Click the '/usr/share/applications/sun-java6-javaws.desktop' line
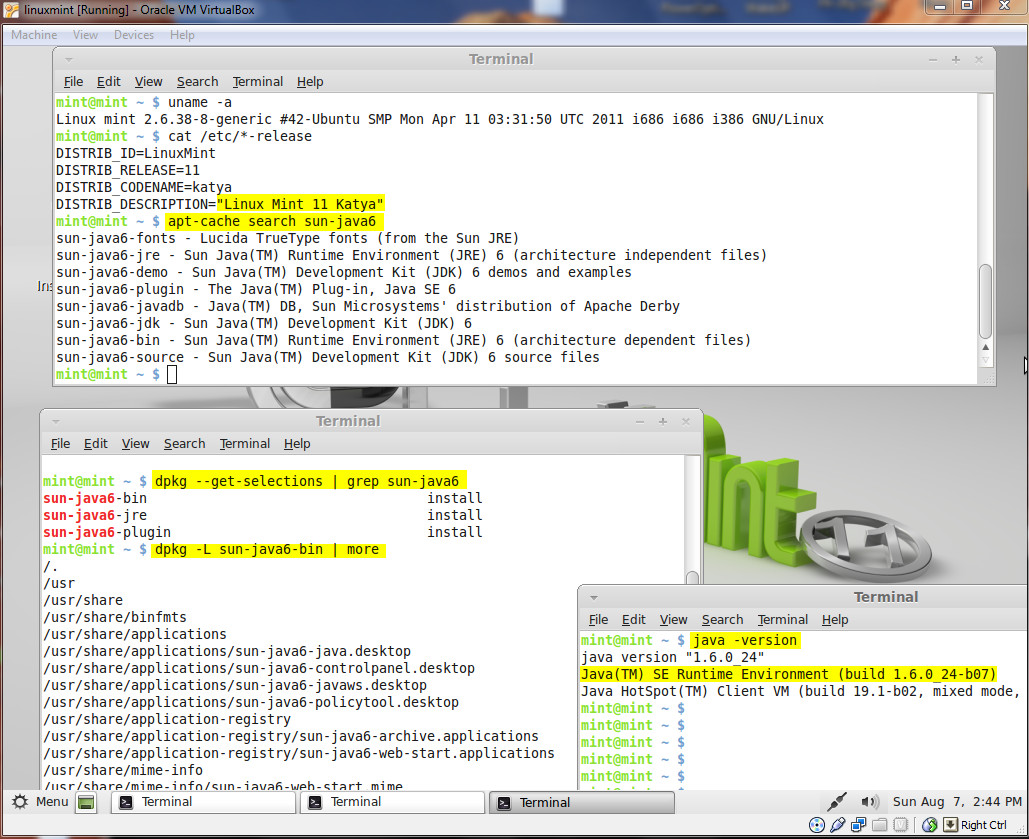This screenshot has height=839, width=1029. click(235, 685)
